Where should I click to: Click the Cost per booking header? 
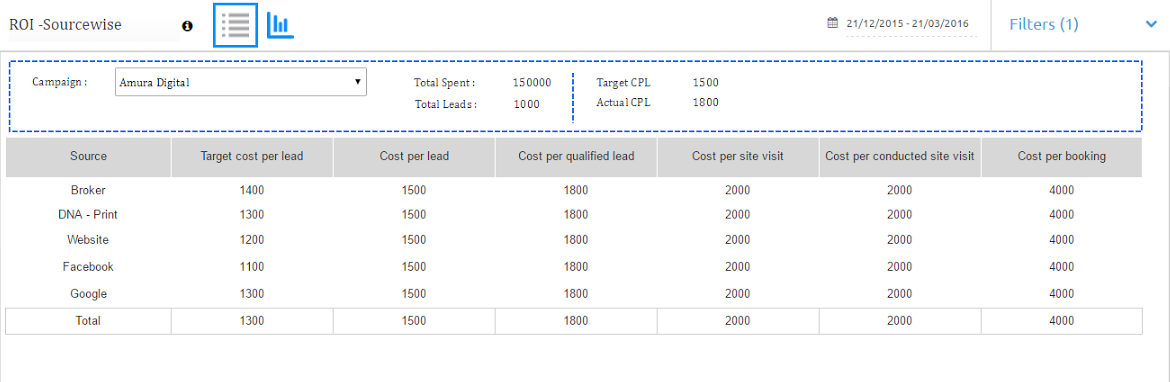click(1061, 157)
